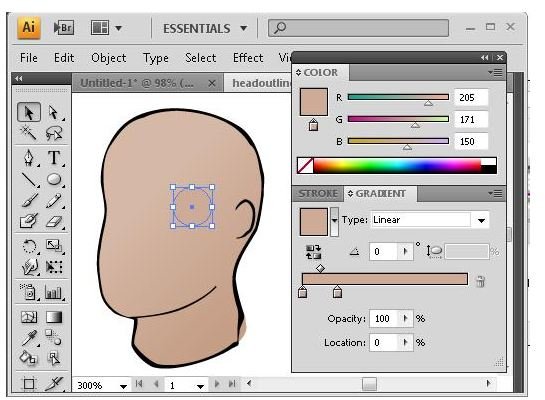Open the Object menu
Viewport: 545px width, 400px height.
click(108, 58)
